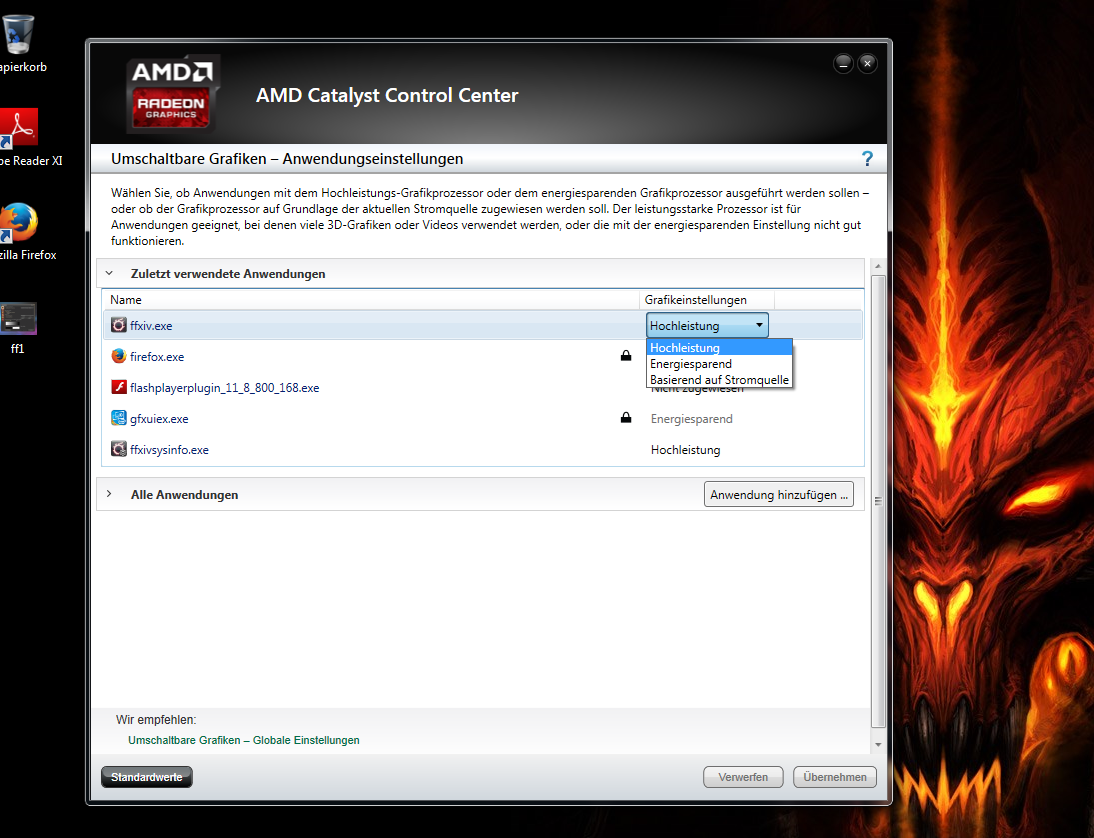Click the Verwerfen button
1094x838 pixels.
[x=743, y=777]
